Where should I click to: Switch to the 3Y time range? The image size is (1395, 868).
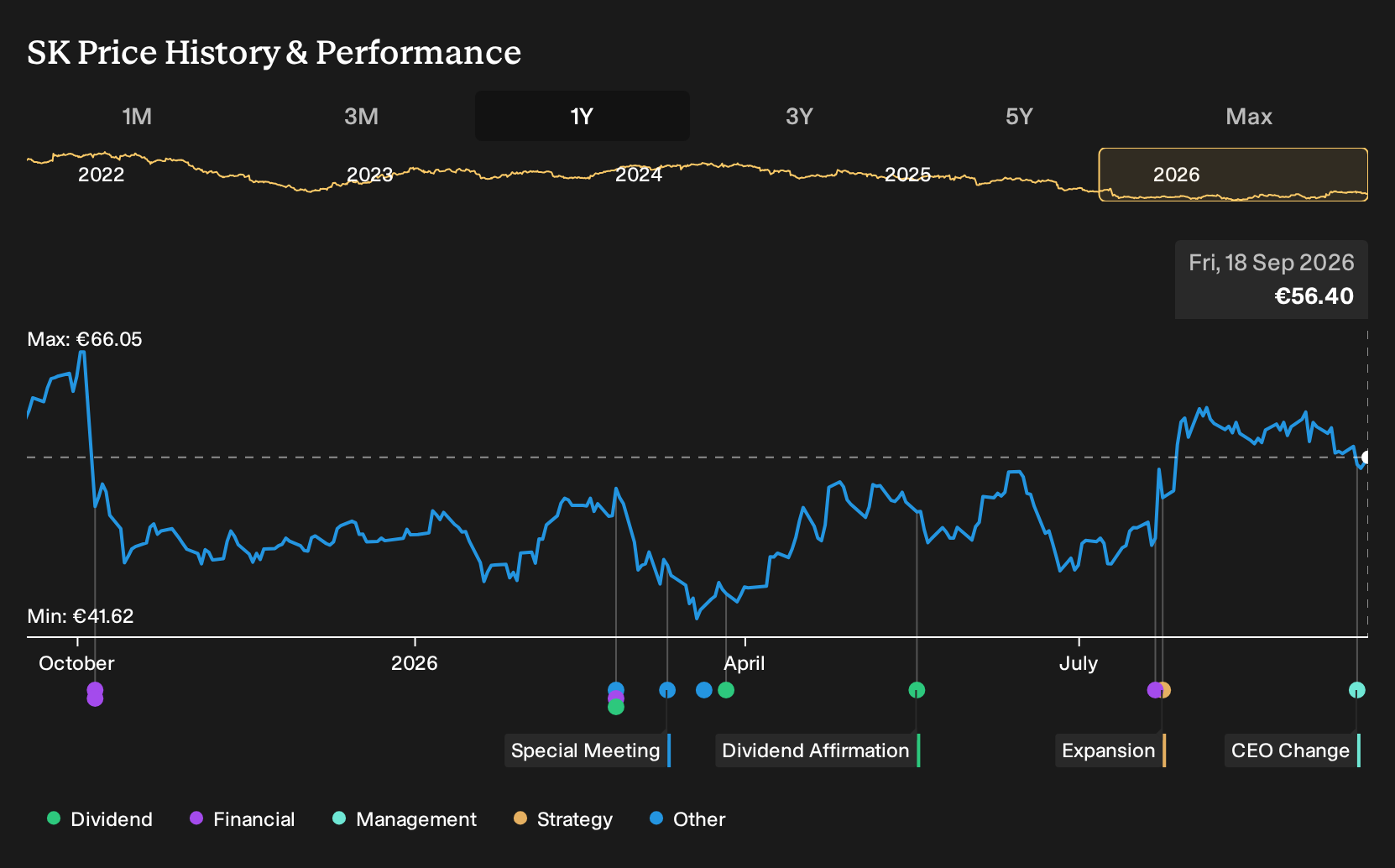tap(799, 116)
